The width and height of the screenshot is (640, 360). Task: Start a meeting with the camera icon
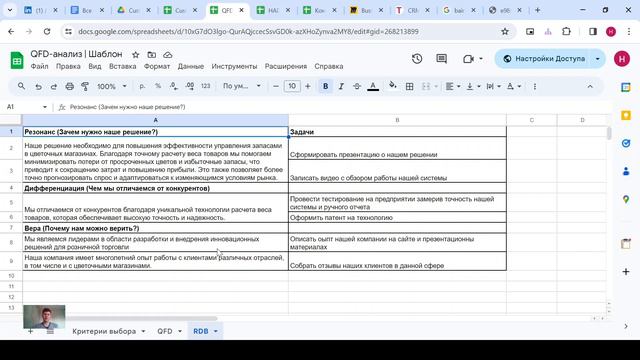468,59
